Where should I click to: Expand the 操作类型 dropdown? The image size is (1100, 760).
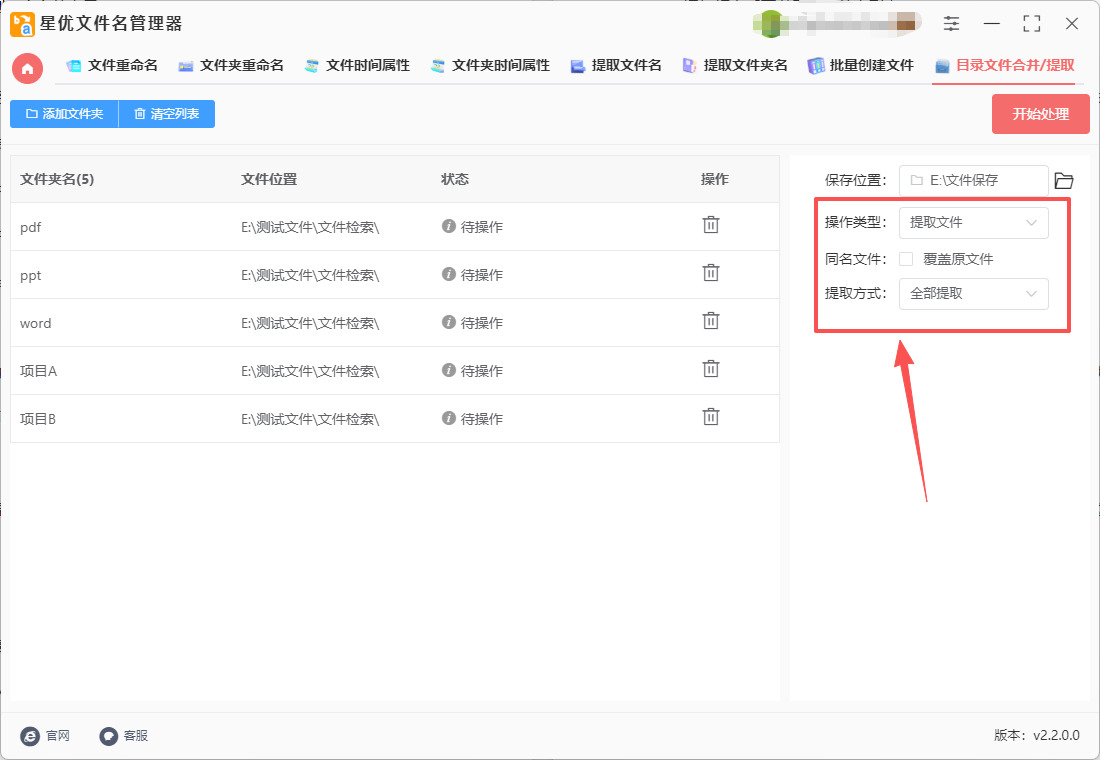(973, 223)
